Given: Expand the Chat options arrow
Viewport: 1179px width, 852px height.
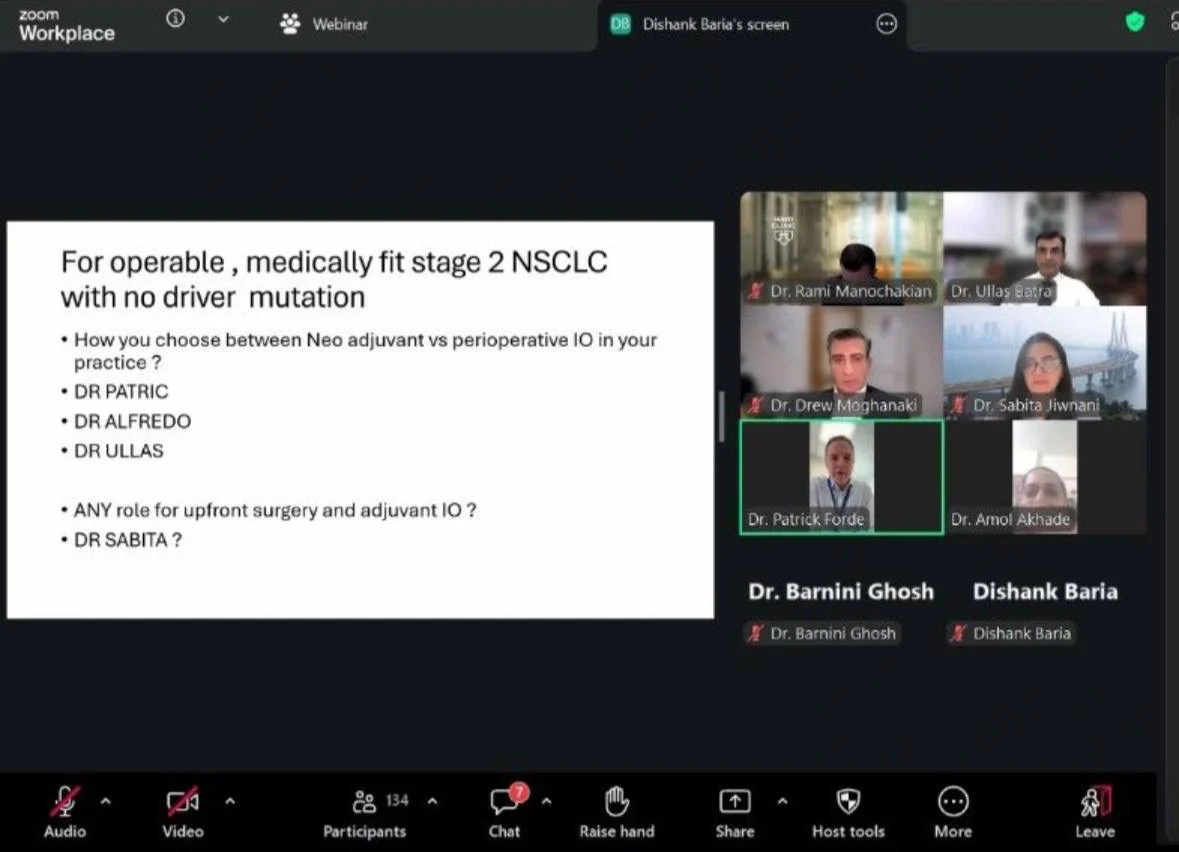Looking at the screenshot, I should pos(546,801).
